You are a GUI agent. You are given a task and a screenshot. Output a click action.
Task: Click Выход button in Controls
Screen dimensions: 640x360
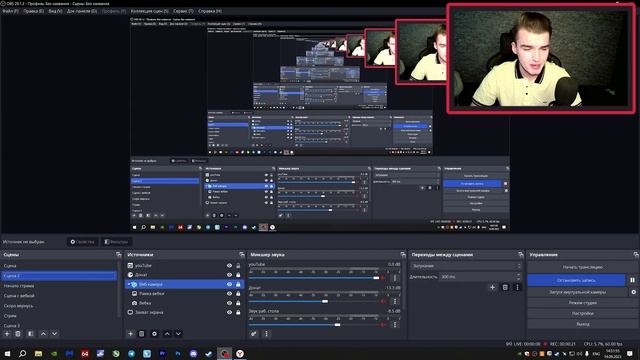582,324
